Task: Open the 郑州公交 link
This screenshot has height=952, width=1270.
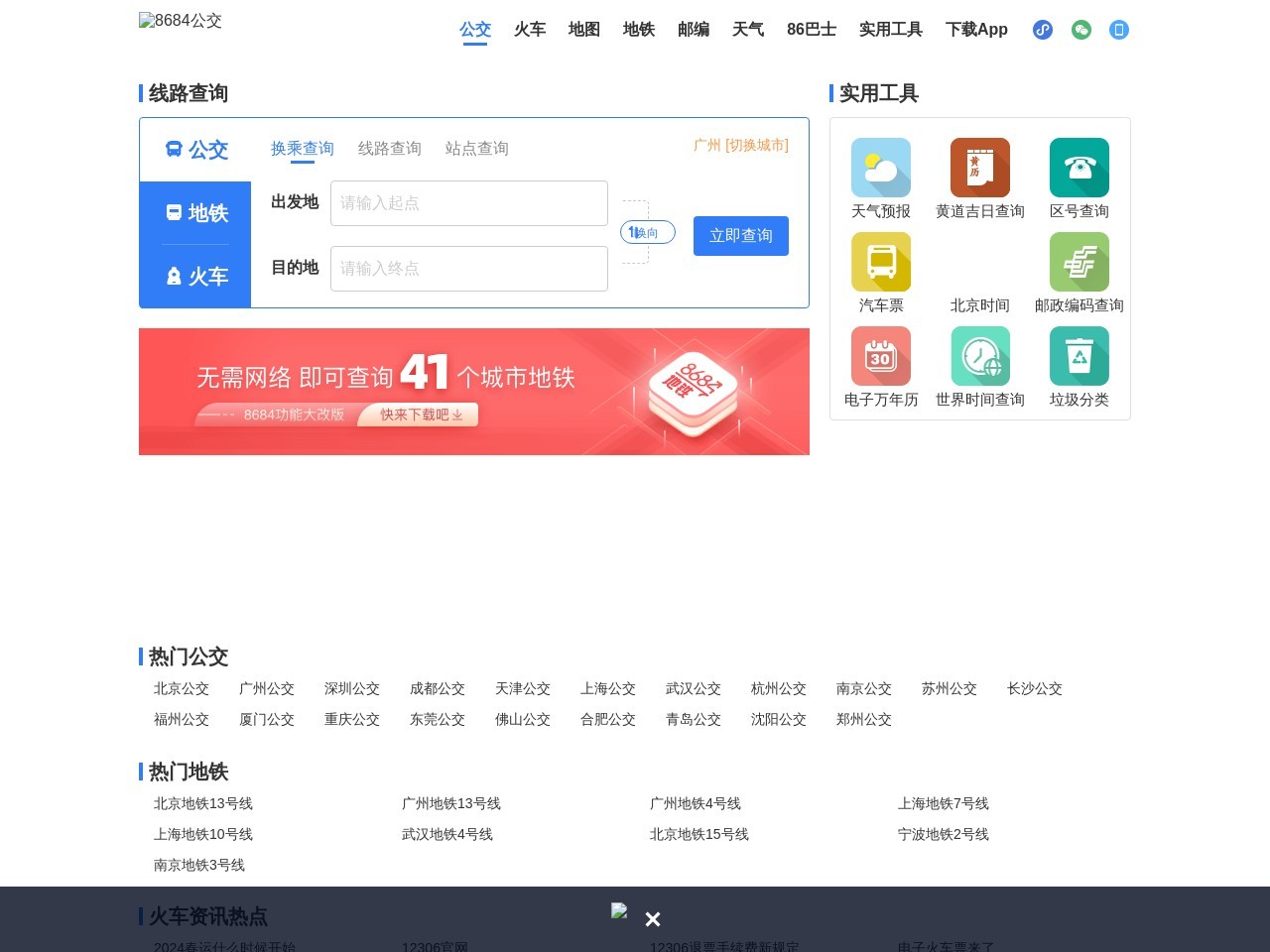Action: coord(864,719)
